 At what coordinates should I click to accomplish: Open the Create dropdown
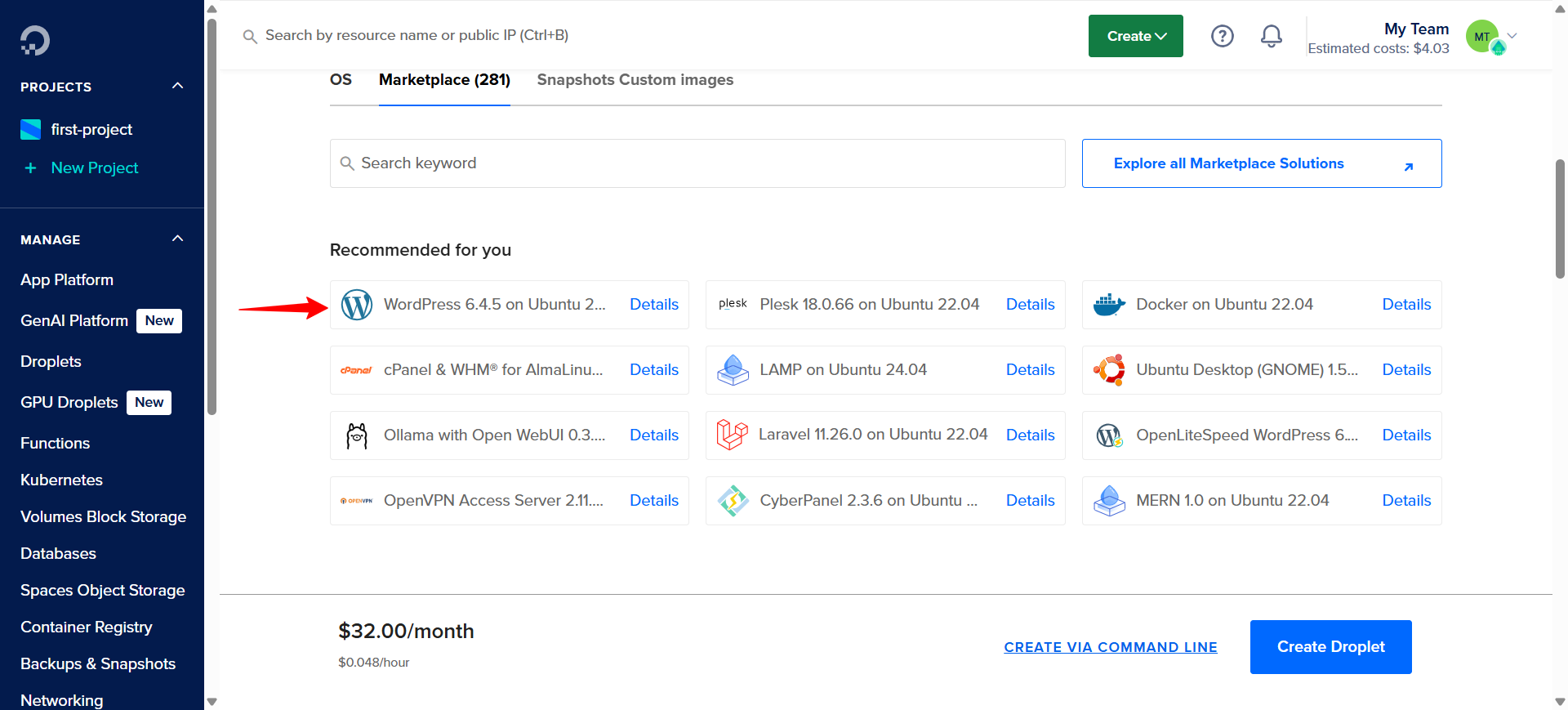click(1135, 36)
